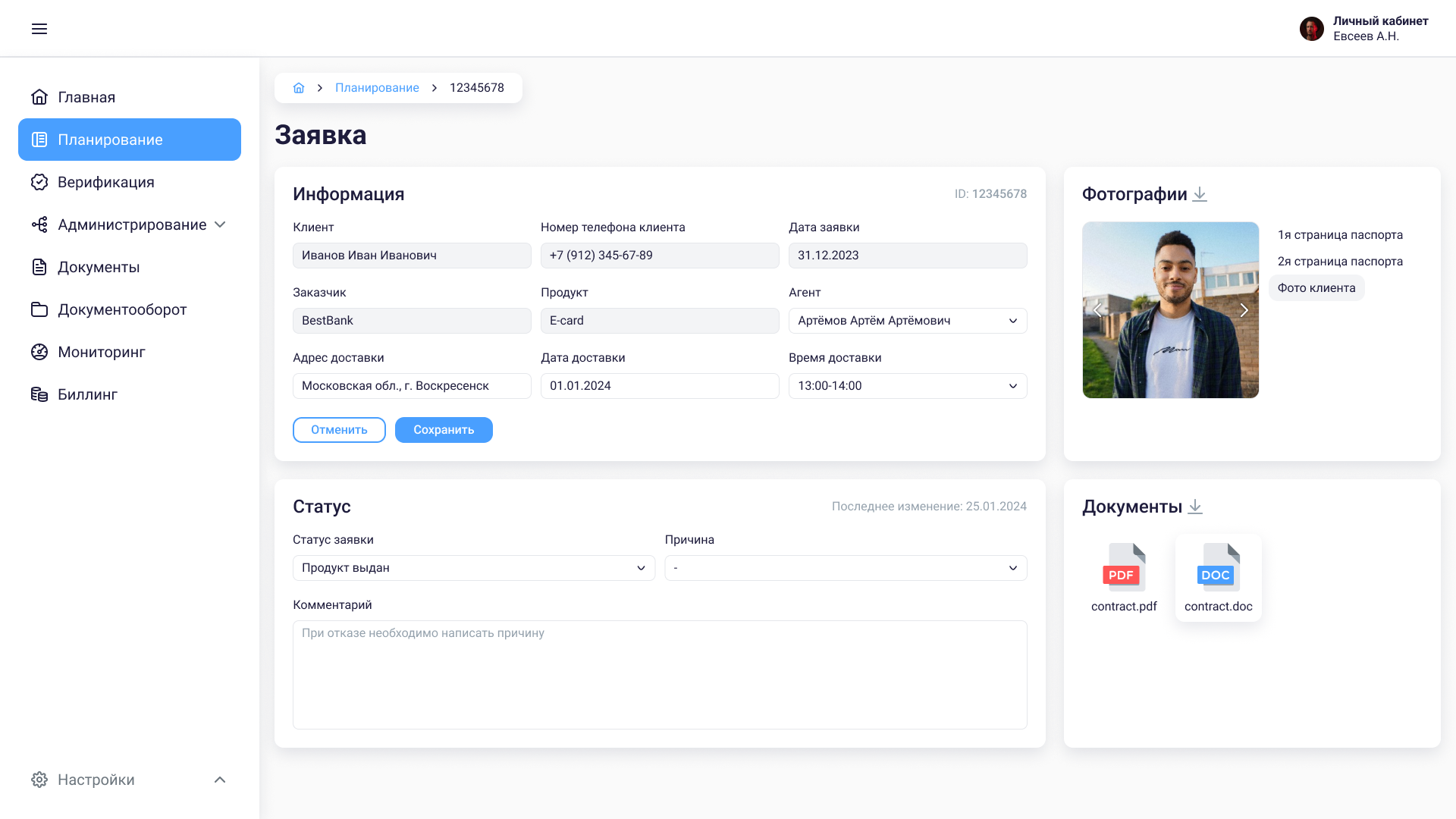Open Планирование from the breadcrumb
Screen dimensions: 1456x819
click(x=377, y=87)
